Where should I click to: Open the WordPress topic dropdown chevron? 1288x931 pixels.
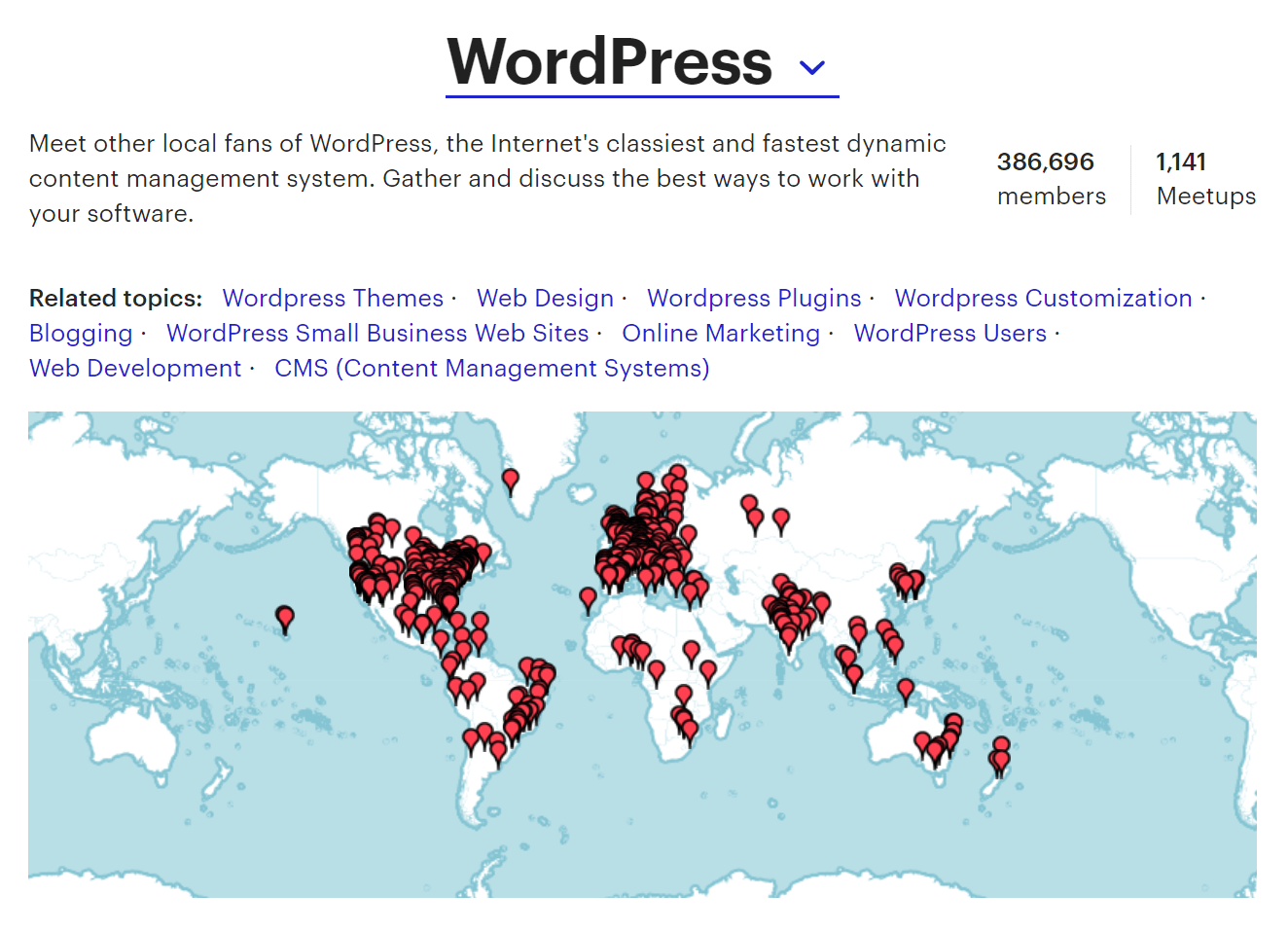point(811,67)
